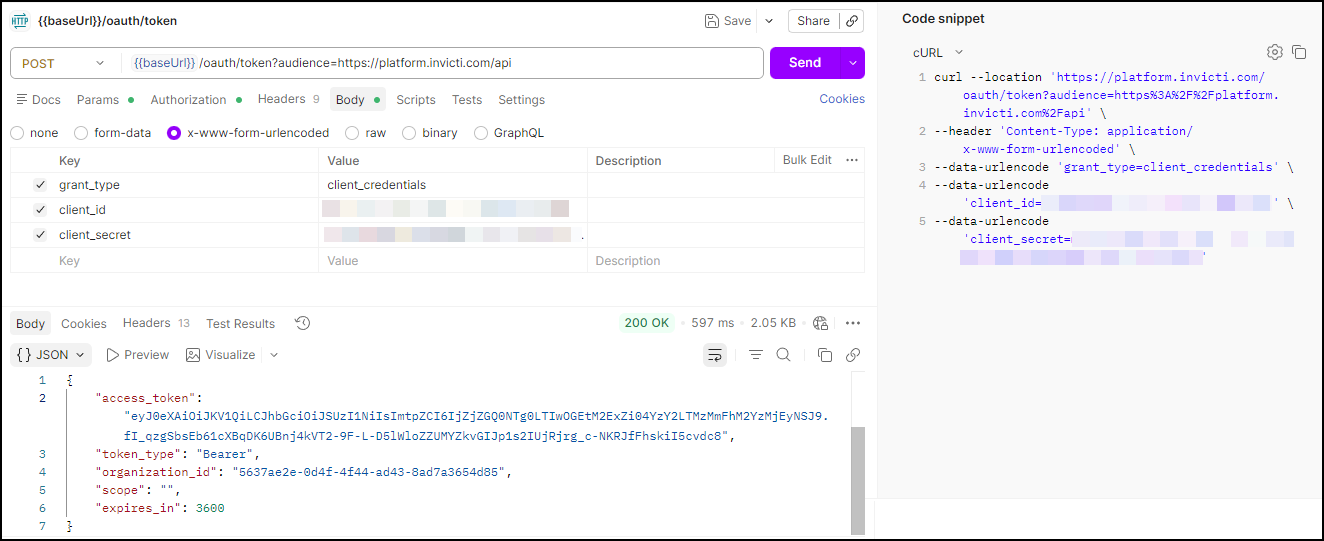The width and height of the screenshot is (1324, 541).
Task: Uncheck the client_secret row checkbox
Action: [40, 235]
